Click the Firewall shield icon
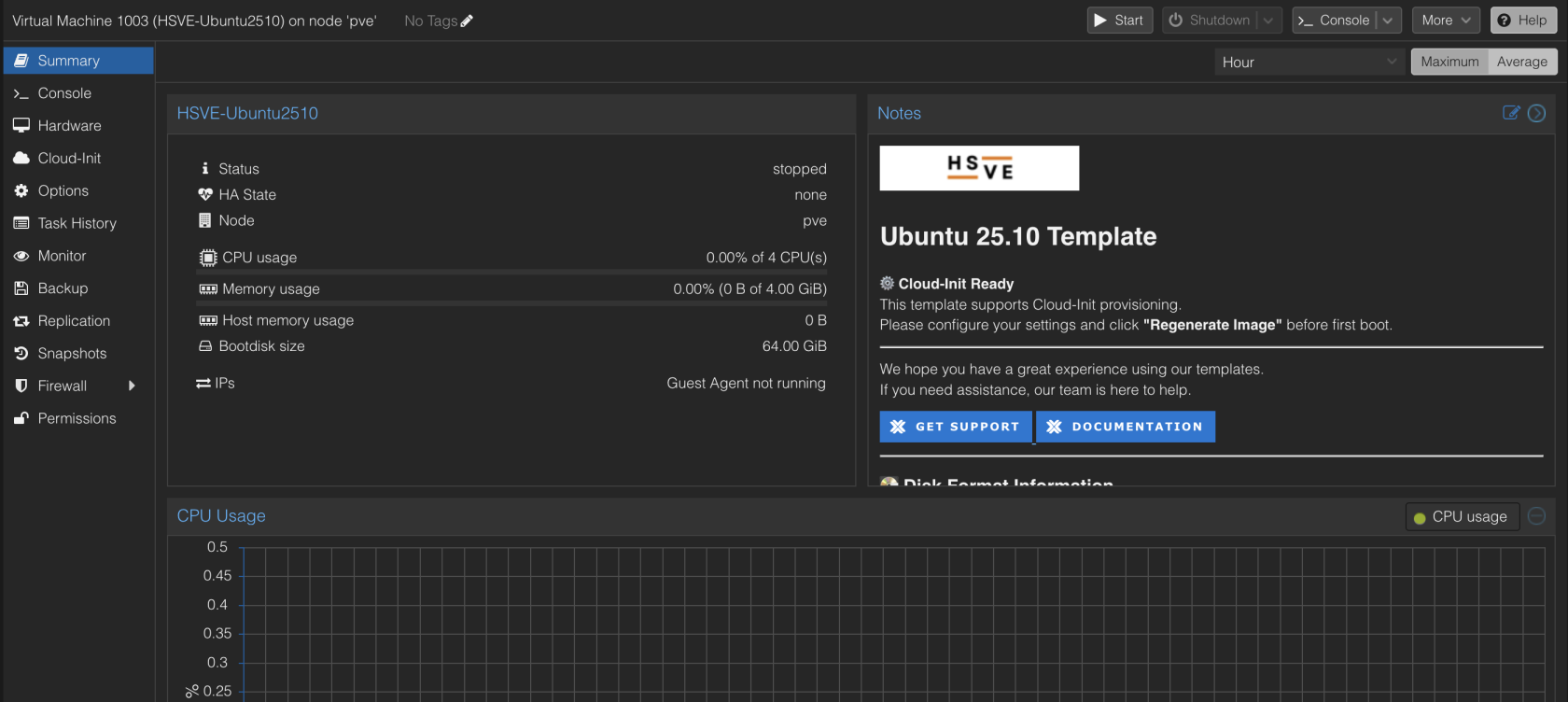The image size is (1568, 702). tap(21, 386)
